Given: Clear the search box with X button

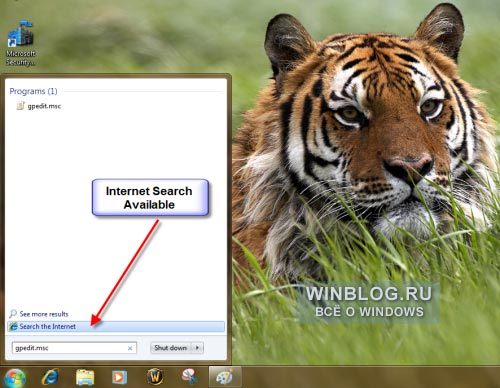Looking at the screenshot, I should point(130,348).
